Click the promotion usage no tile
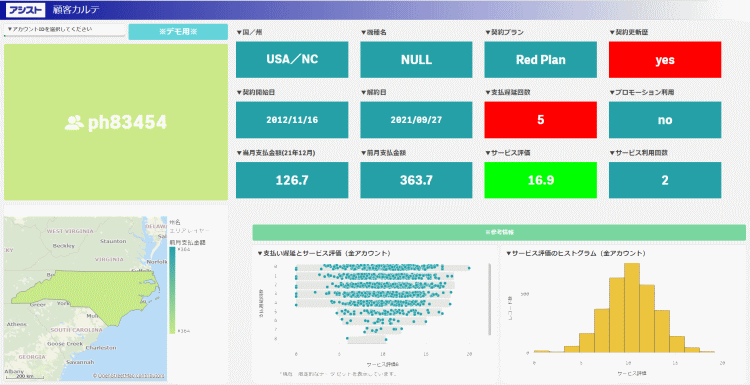This screenshot has width=750, height=385. coord(665,120)
